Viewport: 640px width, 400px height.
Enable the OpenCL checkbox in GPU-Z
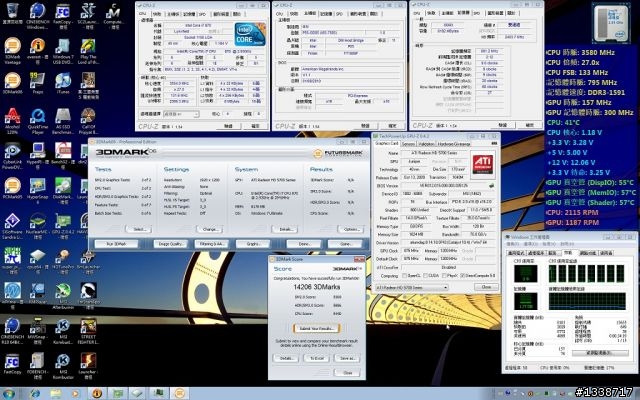click(405, 276)
